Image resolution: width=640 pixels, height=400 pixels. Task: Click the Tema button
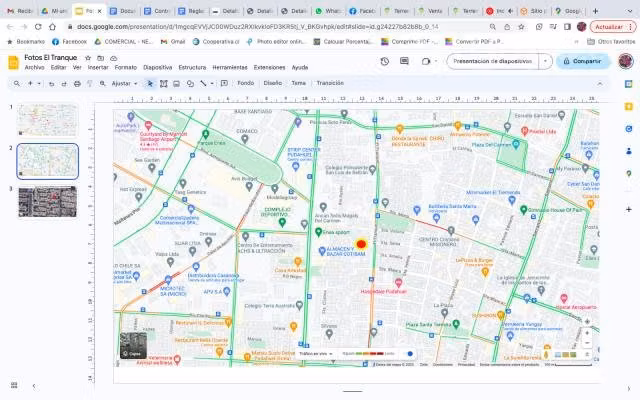point(298,83)
